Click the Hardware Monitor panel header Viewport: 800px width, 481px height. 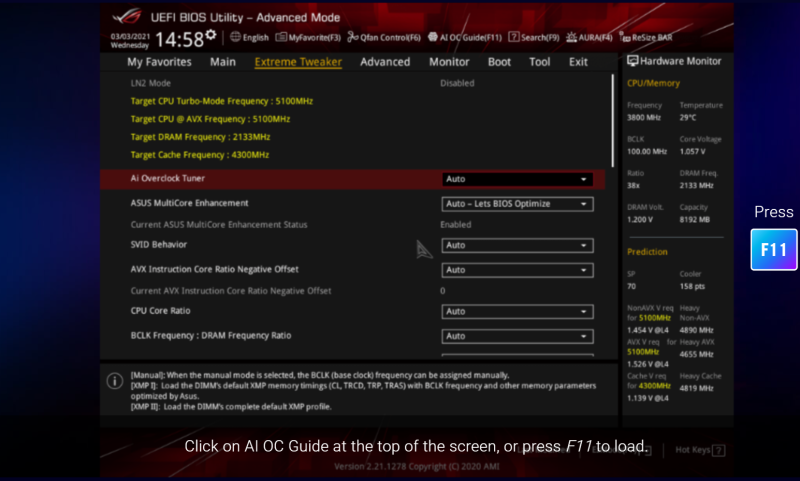674,61
